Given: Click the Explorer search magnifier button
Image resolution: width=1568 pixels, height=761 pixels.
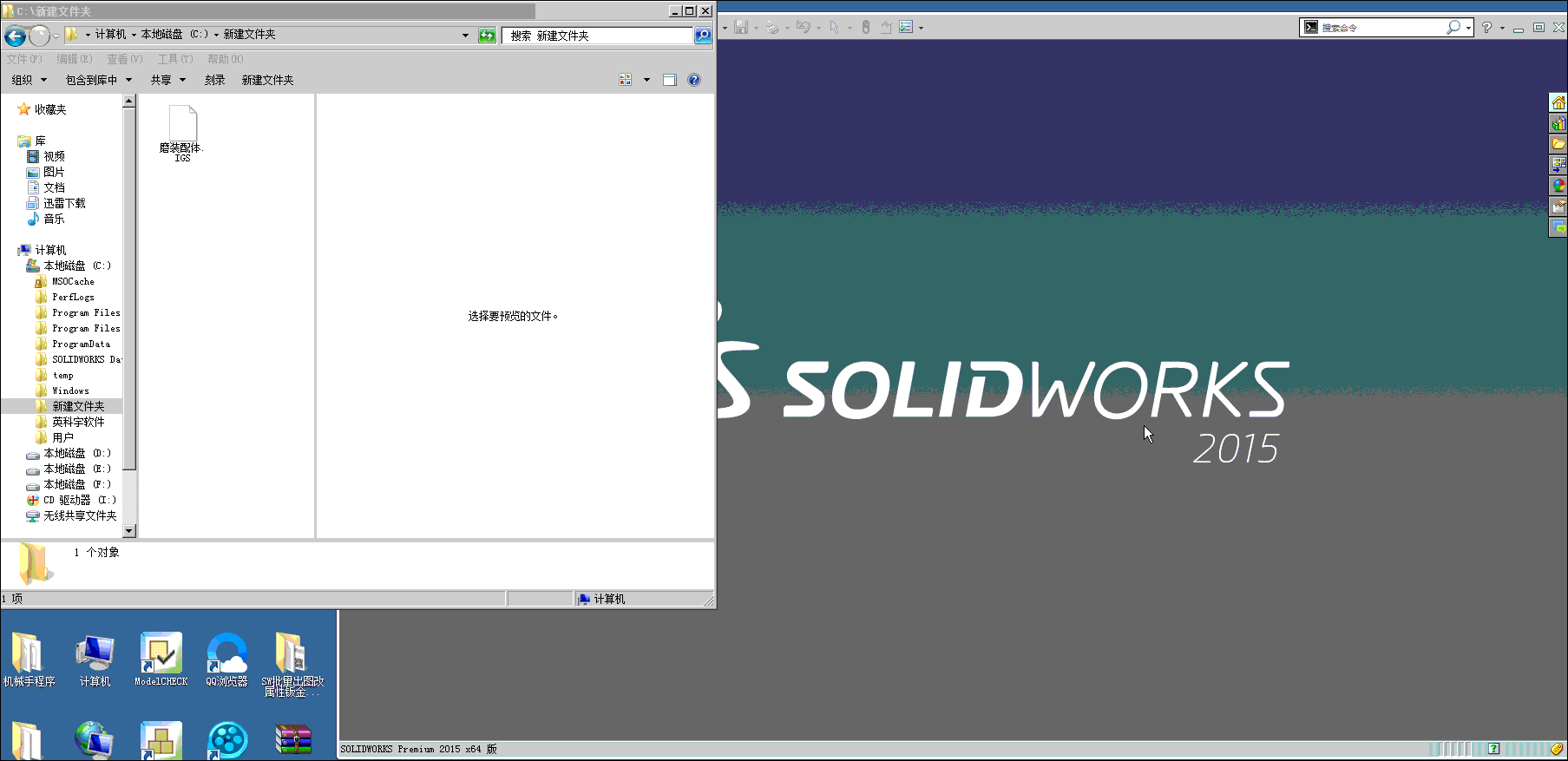Looking at the screenshot, I should coord(703,35).
